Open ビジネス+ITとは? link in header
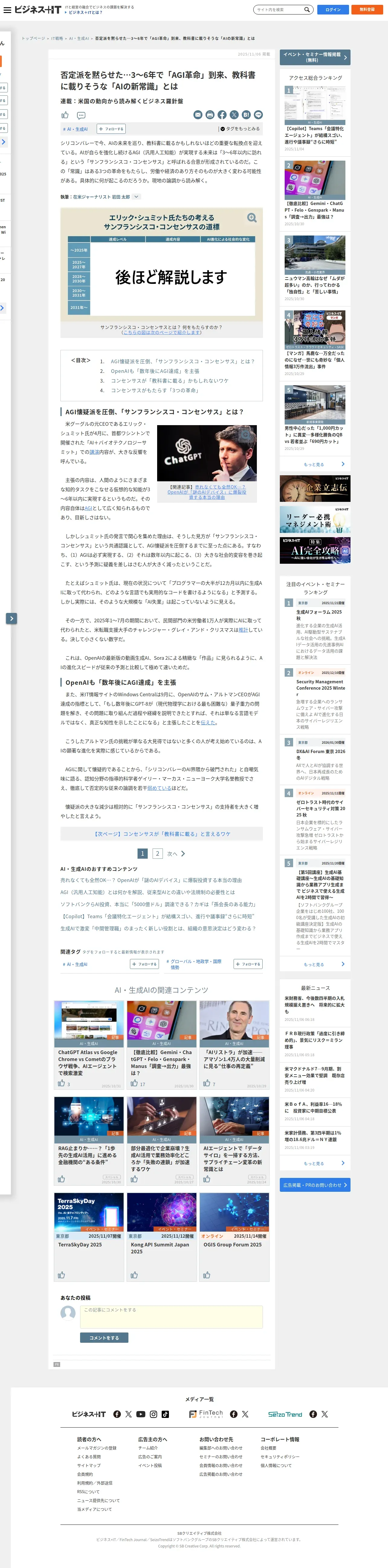Screen dimensions: 388x1568 tap(85, 12)
